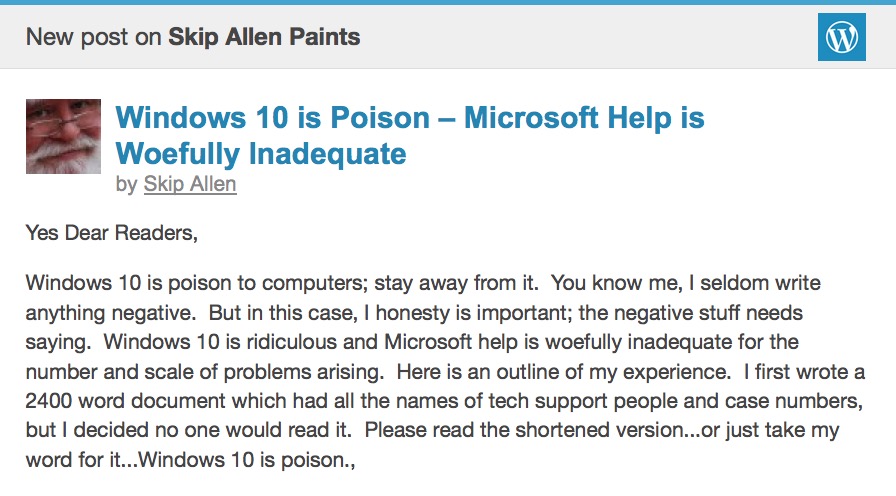This screenshot has height=496, width=896.
Task: Open Skip Allen's bearded avatar photo
Action: 63,136
